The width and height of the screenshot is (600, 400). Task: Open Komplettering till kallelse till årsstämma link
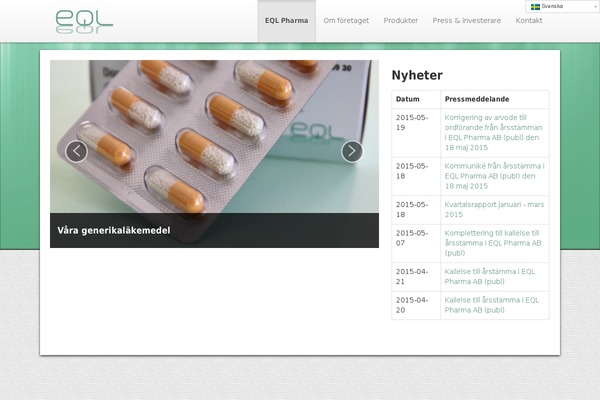tap(493, 243)
